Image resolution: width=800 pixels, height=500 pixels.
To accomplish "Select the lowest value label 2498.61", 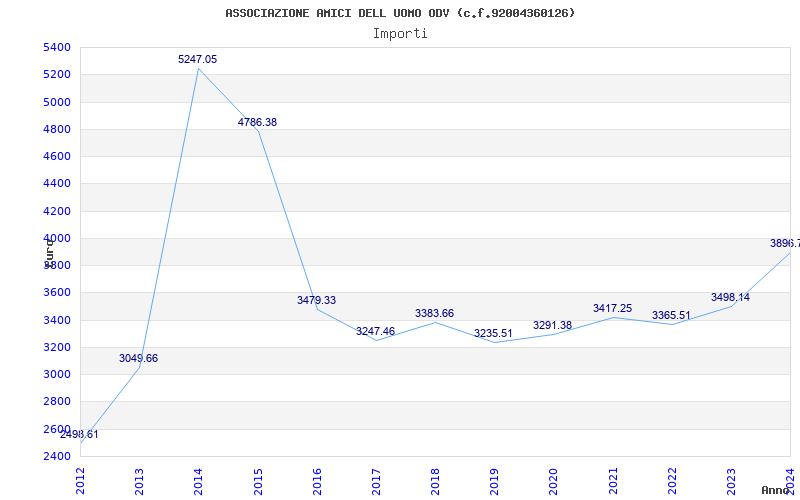I will click(x=79, y=435).
